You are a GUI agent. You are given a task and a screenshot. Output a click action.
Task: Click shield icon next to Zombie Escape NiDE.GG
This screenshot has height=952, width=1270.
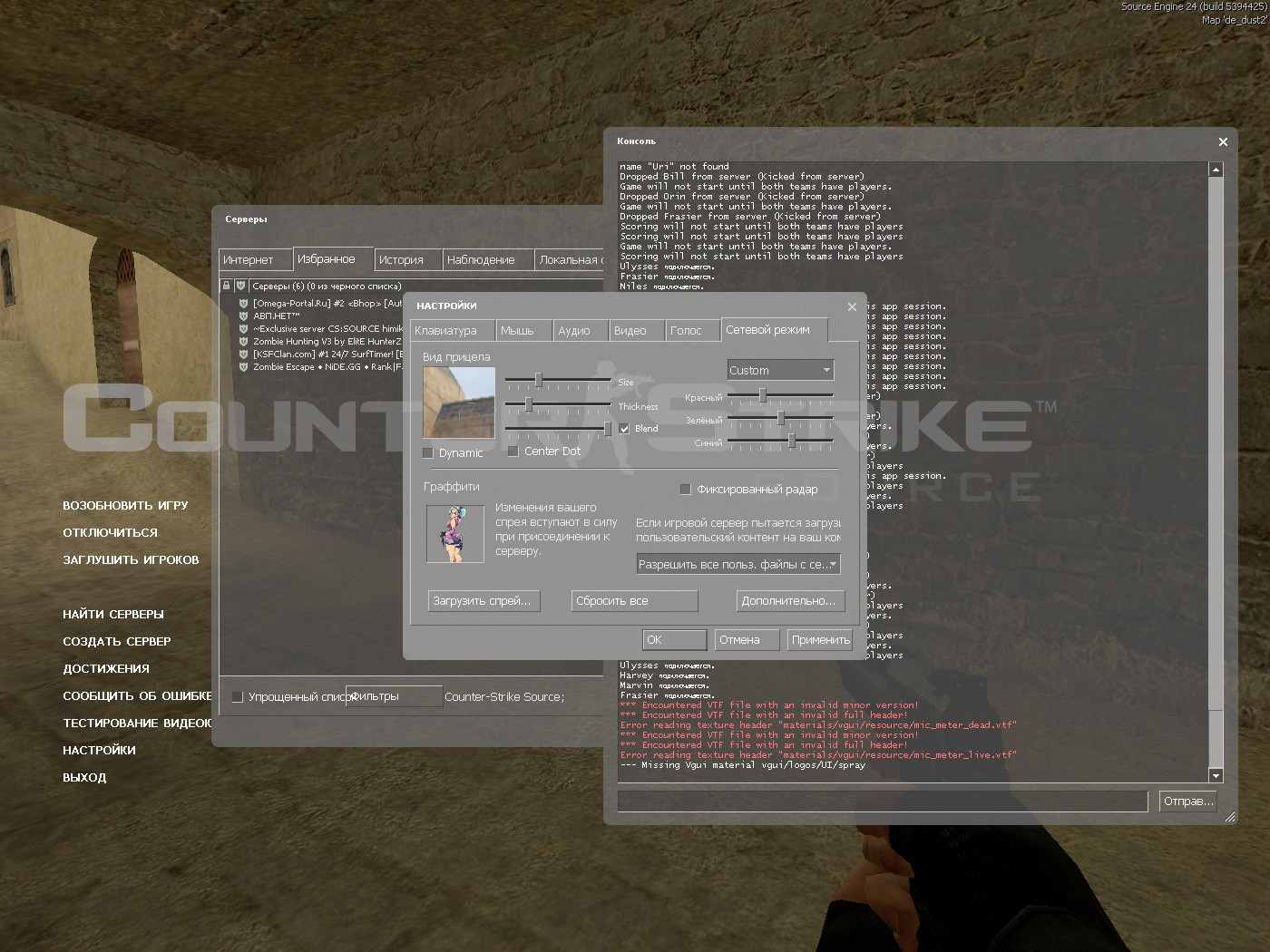click(x=242, y=367)
